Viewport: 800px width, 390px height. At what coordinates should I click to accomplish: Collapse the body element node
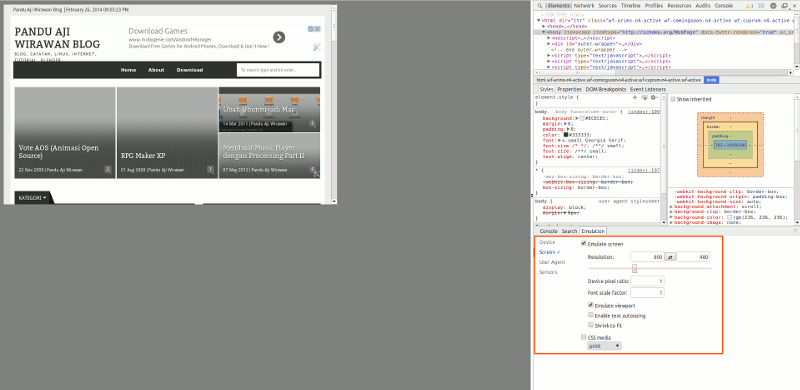[543, 32]
